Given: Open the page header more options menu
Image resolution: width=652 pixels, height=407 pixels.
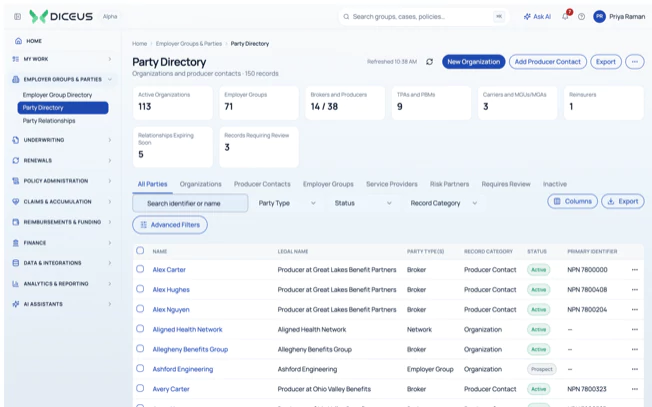Looking at the screenshot, I should (x=635, y=62).
